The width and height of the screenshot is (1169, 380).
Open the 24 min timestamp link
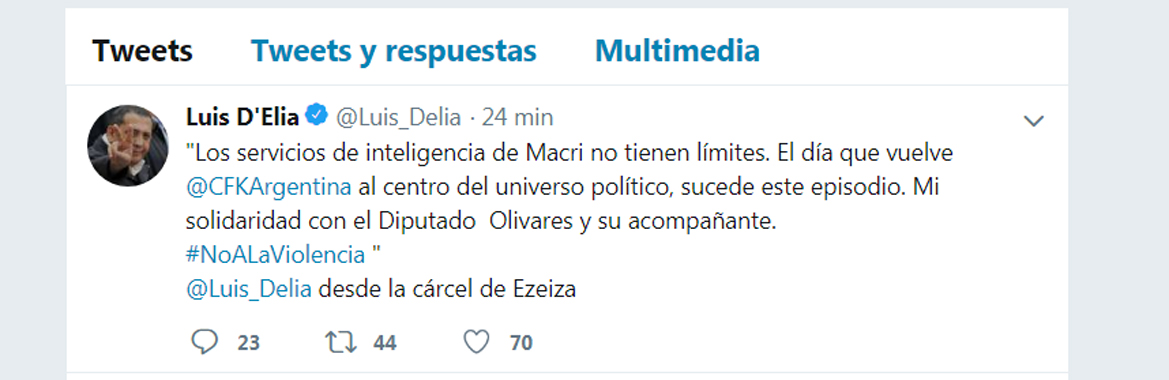click(517, 117)
